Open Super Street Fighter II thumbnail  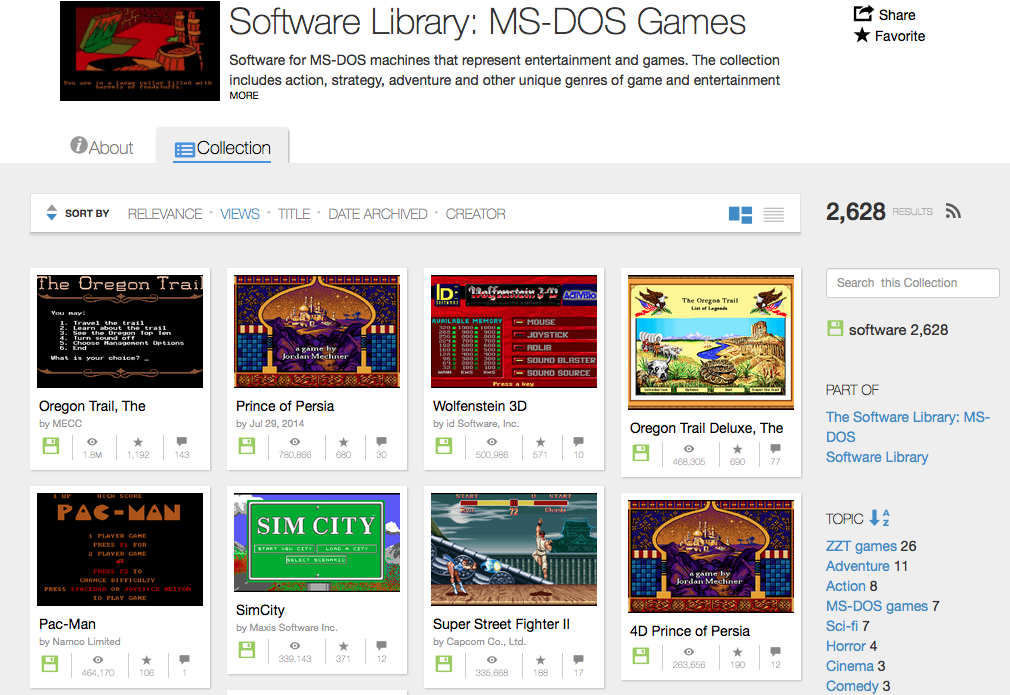point(514,549)
